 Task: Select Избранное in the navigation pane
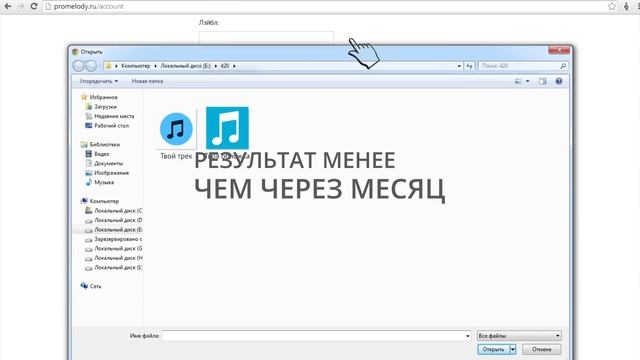click(x=104, y=97)
